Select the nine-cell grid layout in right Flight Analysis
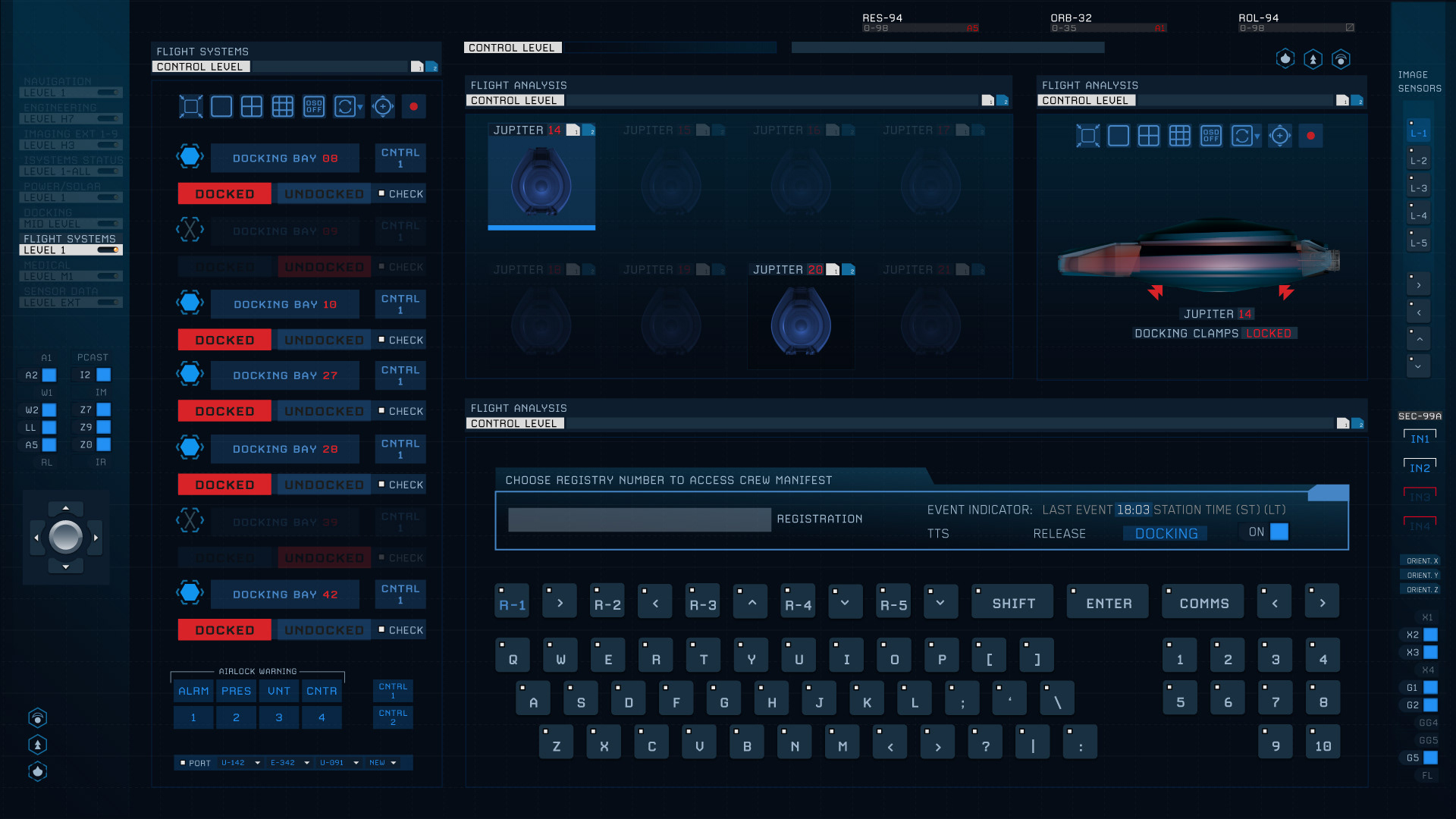1456x819 pixels. (x=1179, y=136)
